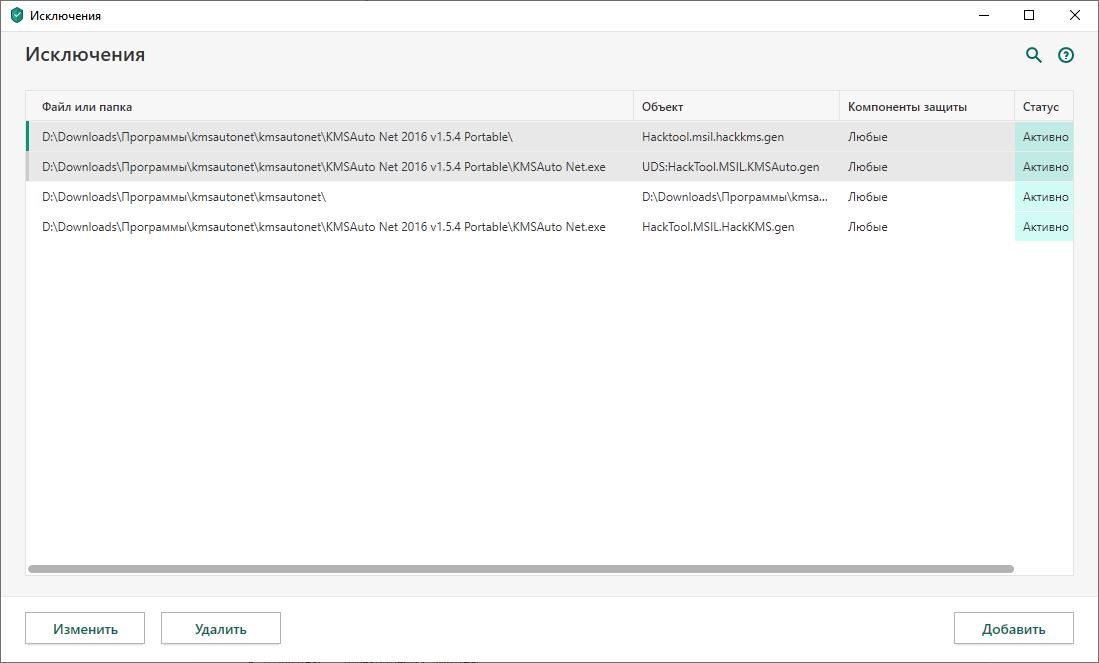Open search via magnifier icon
This screenshot has height=663, width=1099.
pos(1034,55)
